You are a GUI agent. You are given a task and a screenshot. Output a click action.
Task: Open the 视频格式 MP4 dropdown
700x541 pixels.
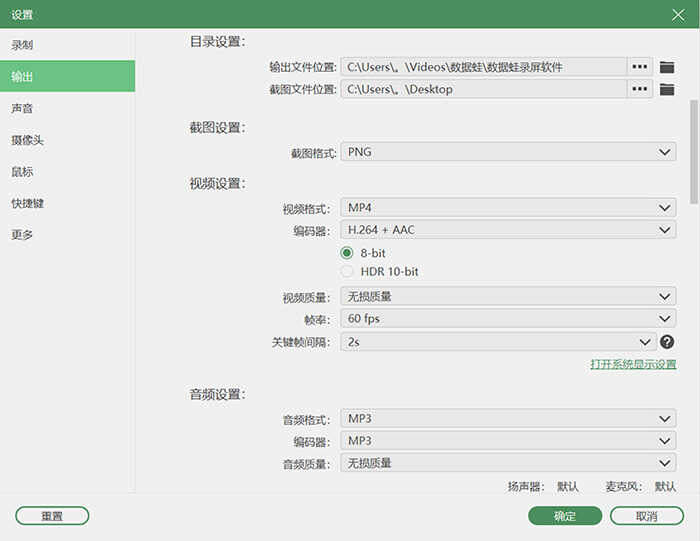pyautogui.click(x=508, y=208)
